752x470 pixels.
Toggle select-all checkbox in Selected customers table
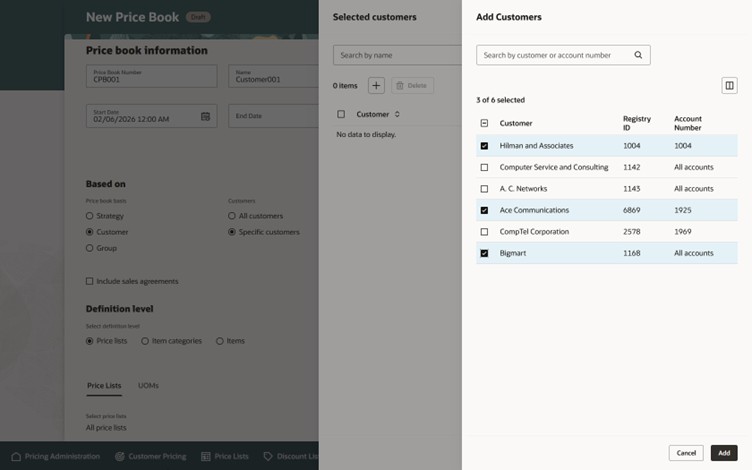[x=341, y=114]
